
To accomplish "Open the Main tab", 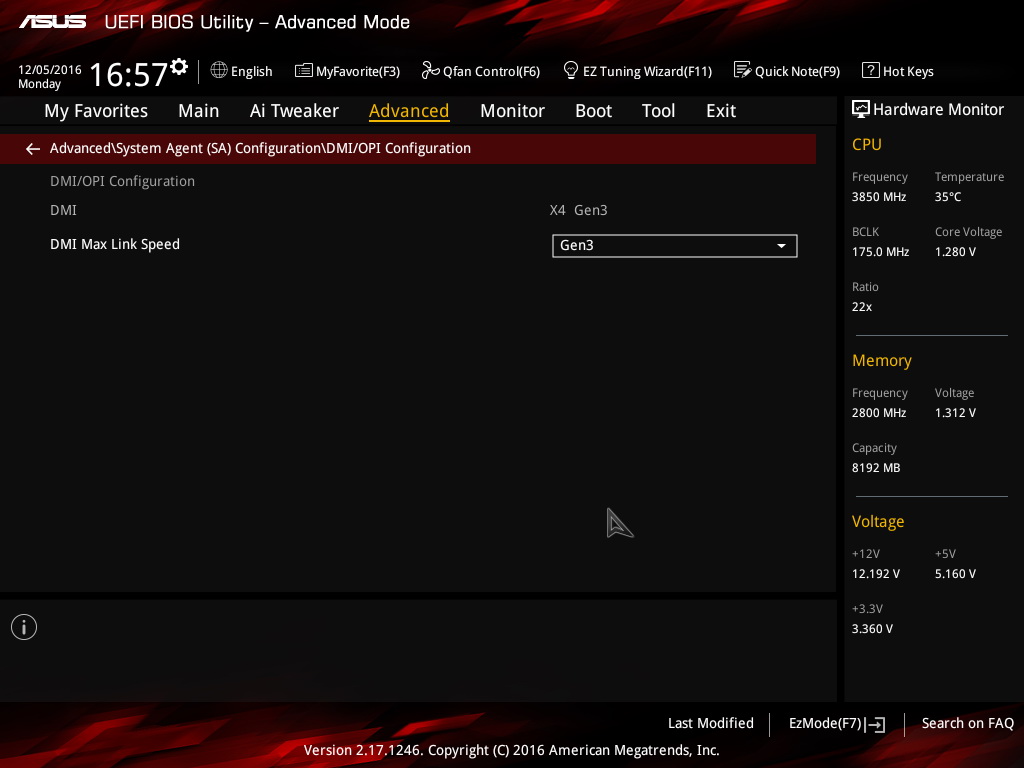I will pos(199,111).
